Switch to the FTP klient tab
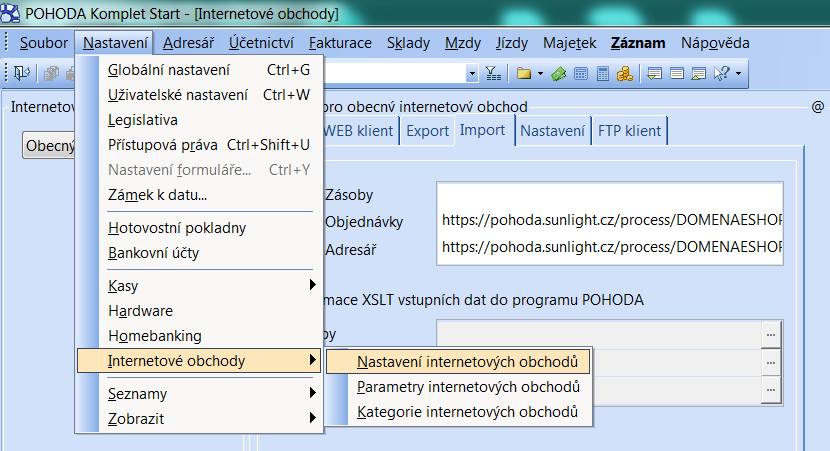The width and height of the screenshot is (830, 451). [x=629, y=131]
